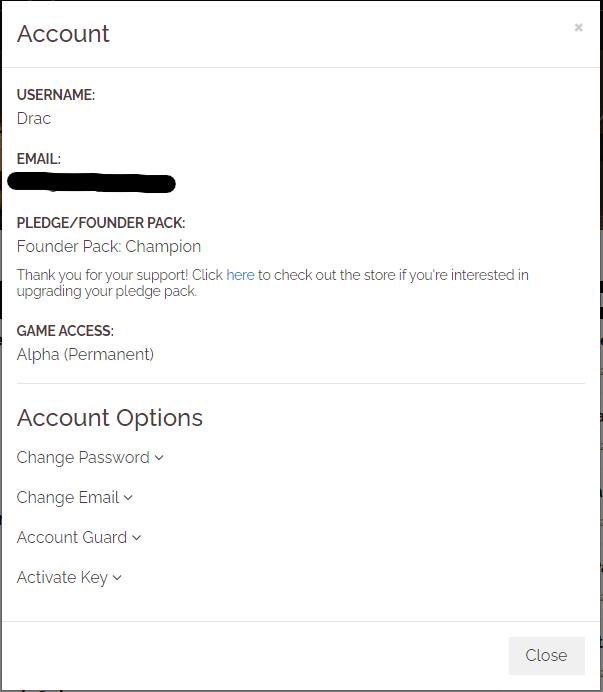The height and width of the screenshot is (692, 603).
Task: Follow the 'here' link to the store
Action: coord(240,275)
